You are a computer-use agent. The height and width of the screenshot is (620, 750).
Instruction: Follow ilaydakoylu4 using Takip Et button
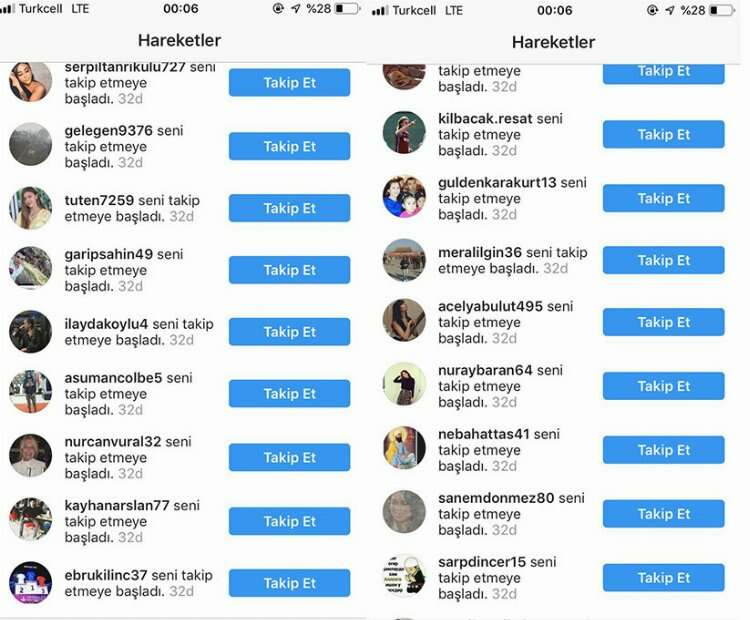click(x=289, y=332)
